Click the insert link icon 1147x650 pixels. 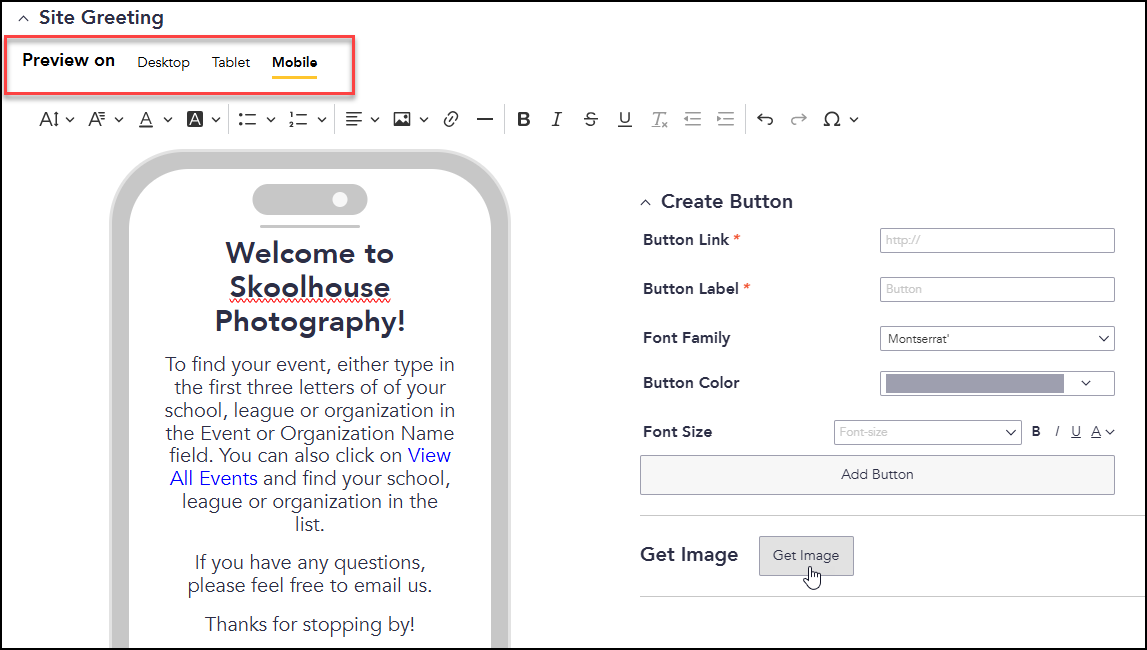[451, 119]
